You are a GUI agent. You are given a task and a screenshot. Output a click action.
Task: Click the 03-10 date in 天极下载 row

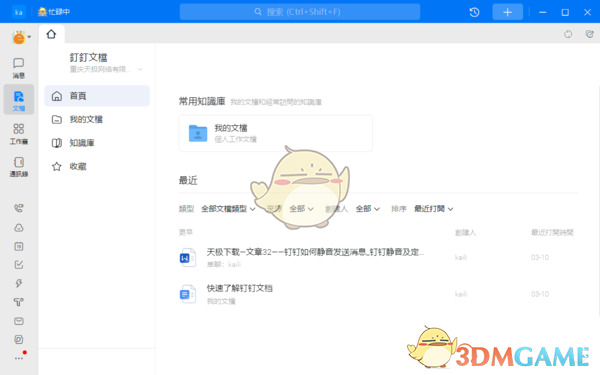click(540, 258)
